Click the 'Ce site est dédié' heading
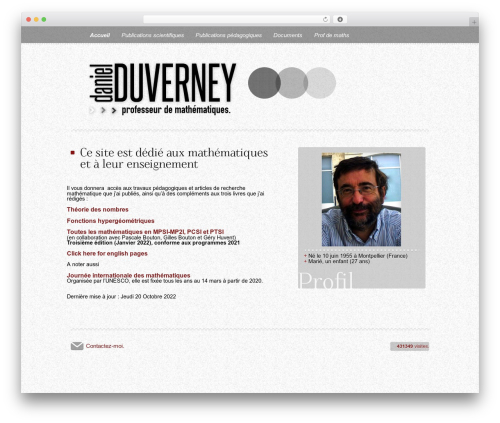 click(174, 158)
